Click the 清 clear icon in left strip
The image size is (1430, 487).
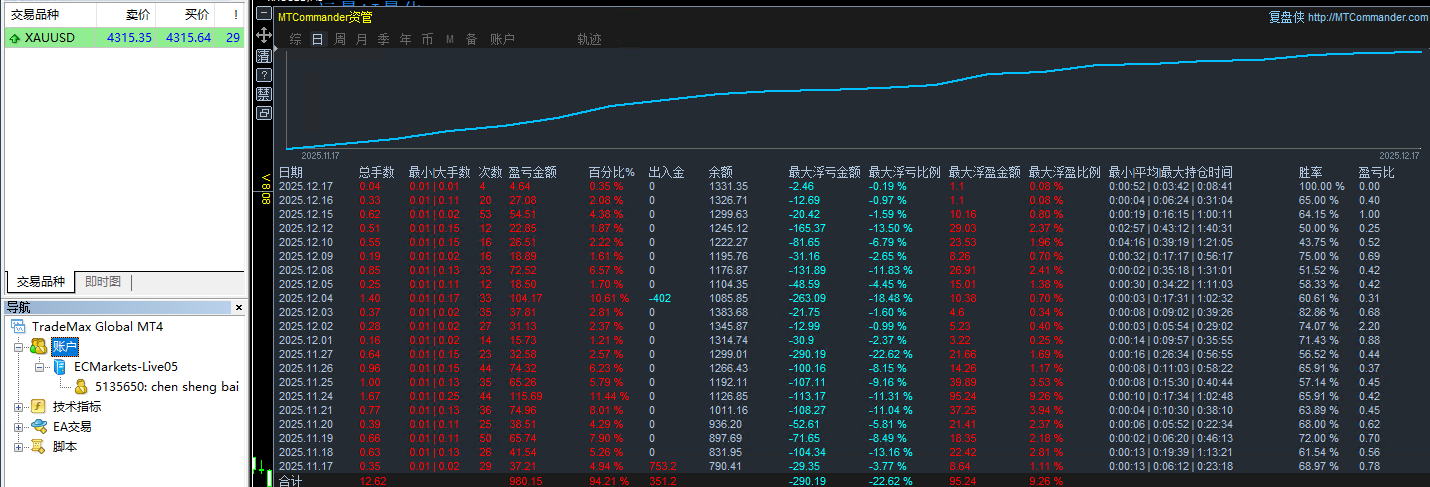pos(264,55)
